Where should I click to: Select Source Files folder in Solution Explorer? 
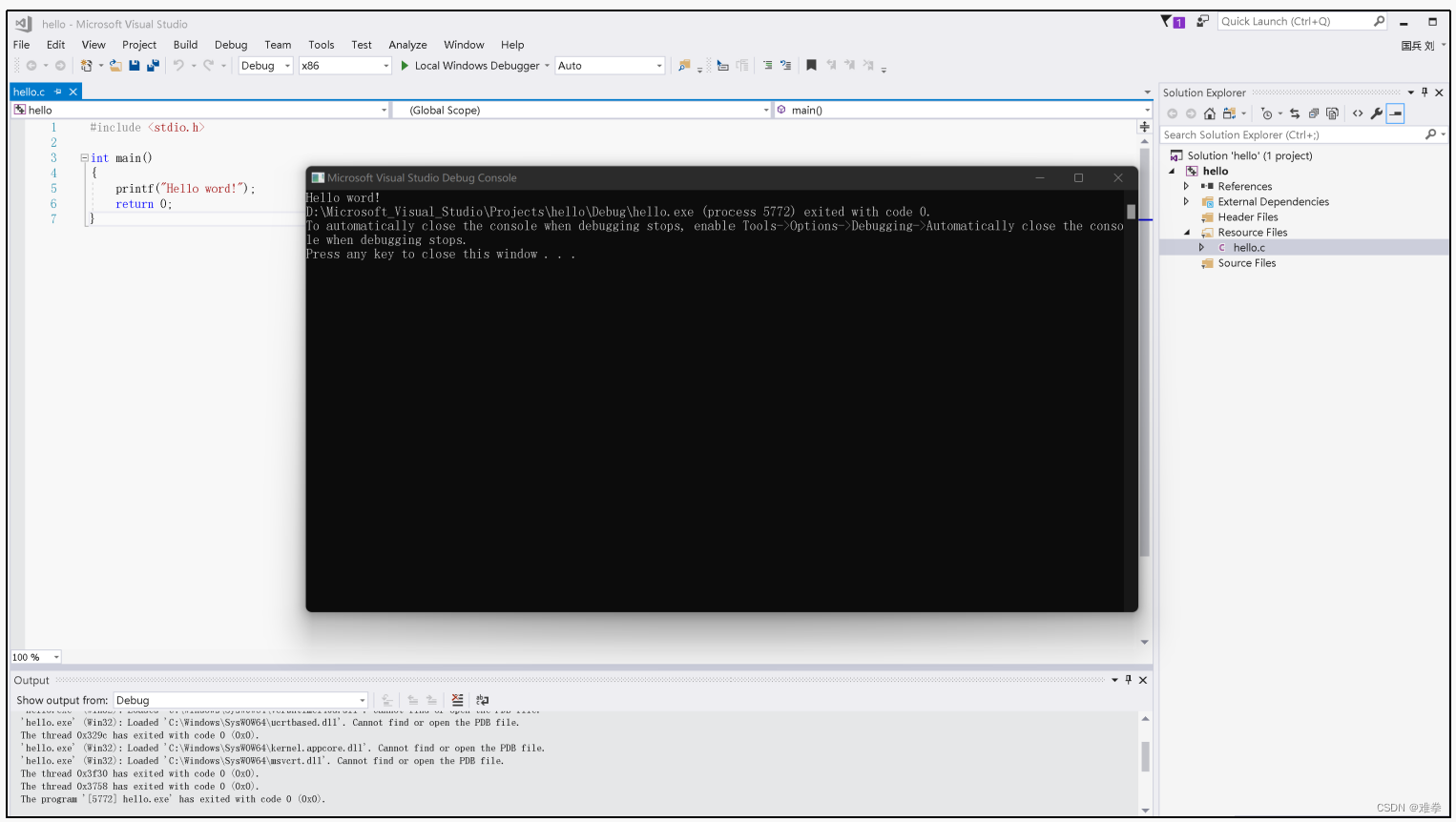coord(1246,263)
